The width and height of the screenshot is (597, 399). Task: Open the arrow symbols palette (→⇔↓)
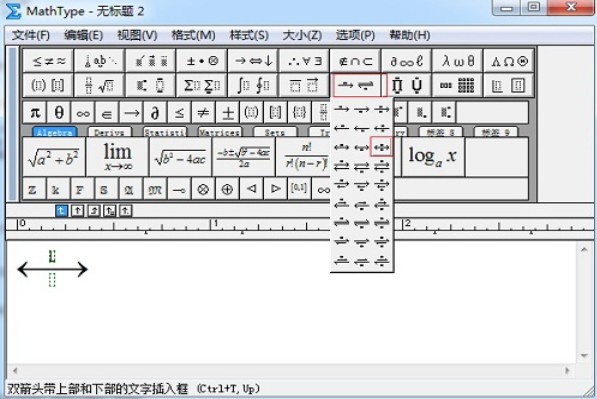coord(253,61)
